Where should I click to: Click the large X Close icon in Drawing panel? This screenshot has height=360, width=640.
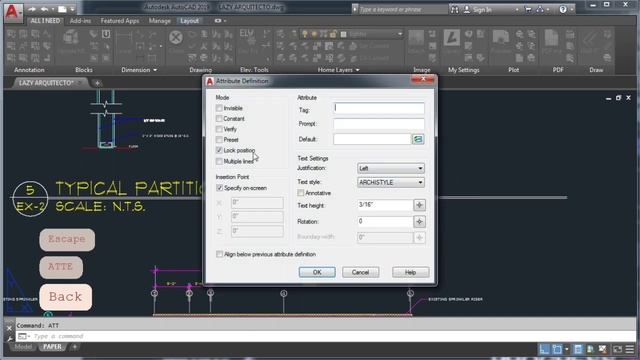(x=176, y=38)
